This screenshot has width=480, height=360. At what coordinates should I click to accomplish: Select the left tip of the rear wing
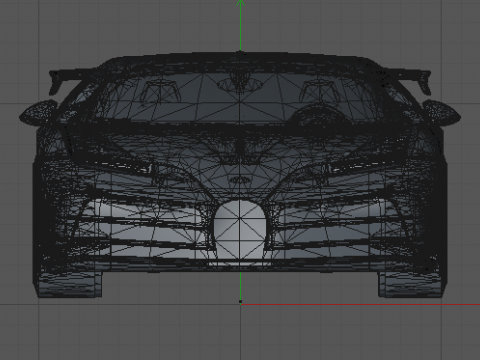pyautogui.click(x=56, y=82)
